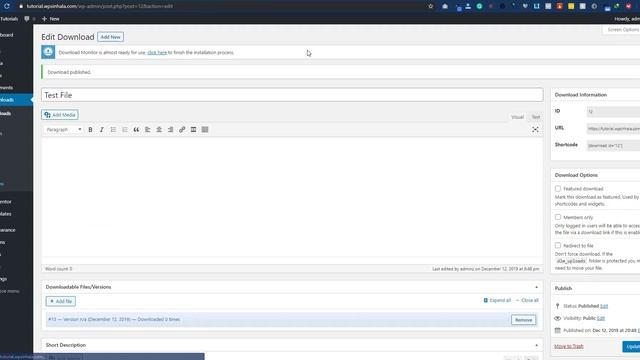Screen dimensions: 640x360
Task: Collapse the Downloadable Files/Versions panel
Action: click(536, 287)
